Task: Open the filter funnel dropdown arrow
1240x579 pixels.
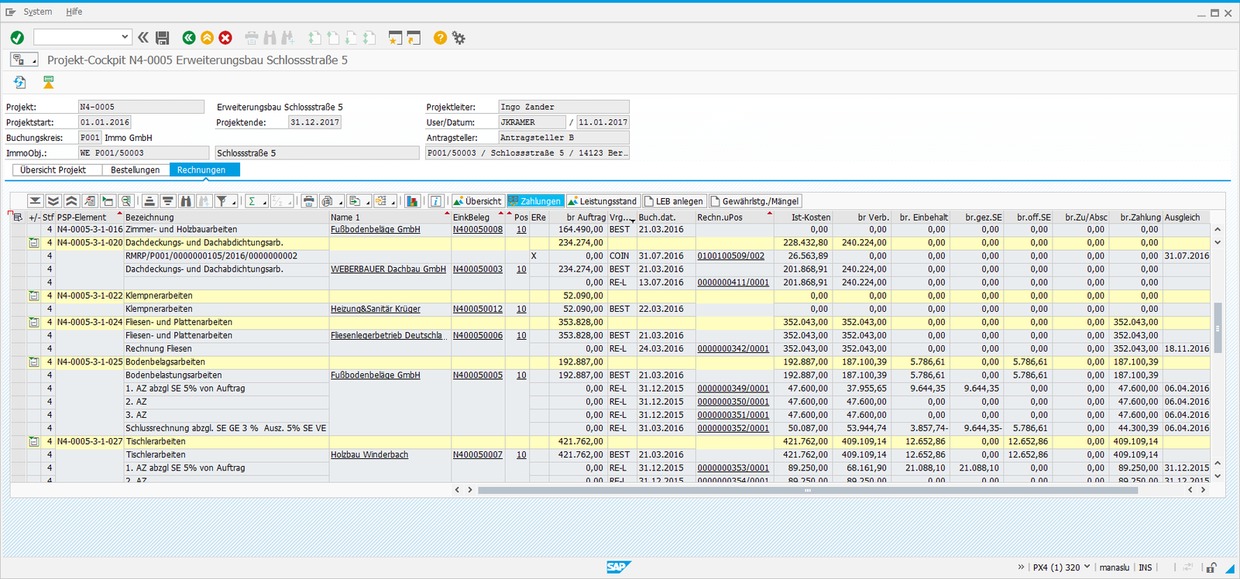Action: point(234,201)
